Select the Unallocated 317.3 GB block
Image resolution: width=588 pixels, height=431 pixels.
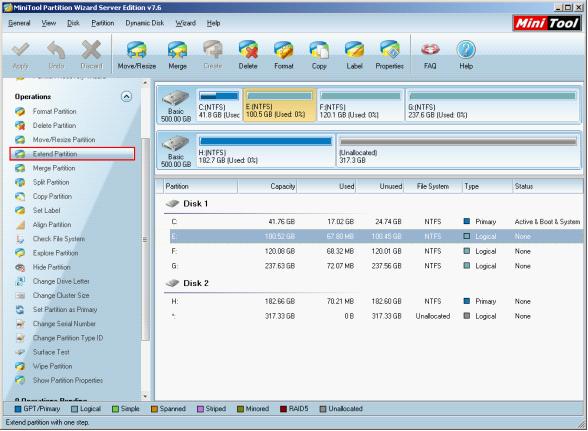(458, 151)
